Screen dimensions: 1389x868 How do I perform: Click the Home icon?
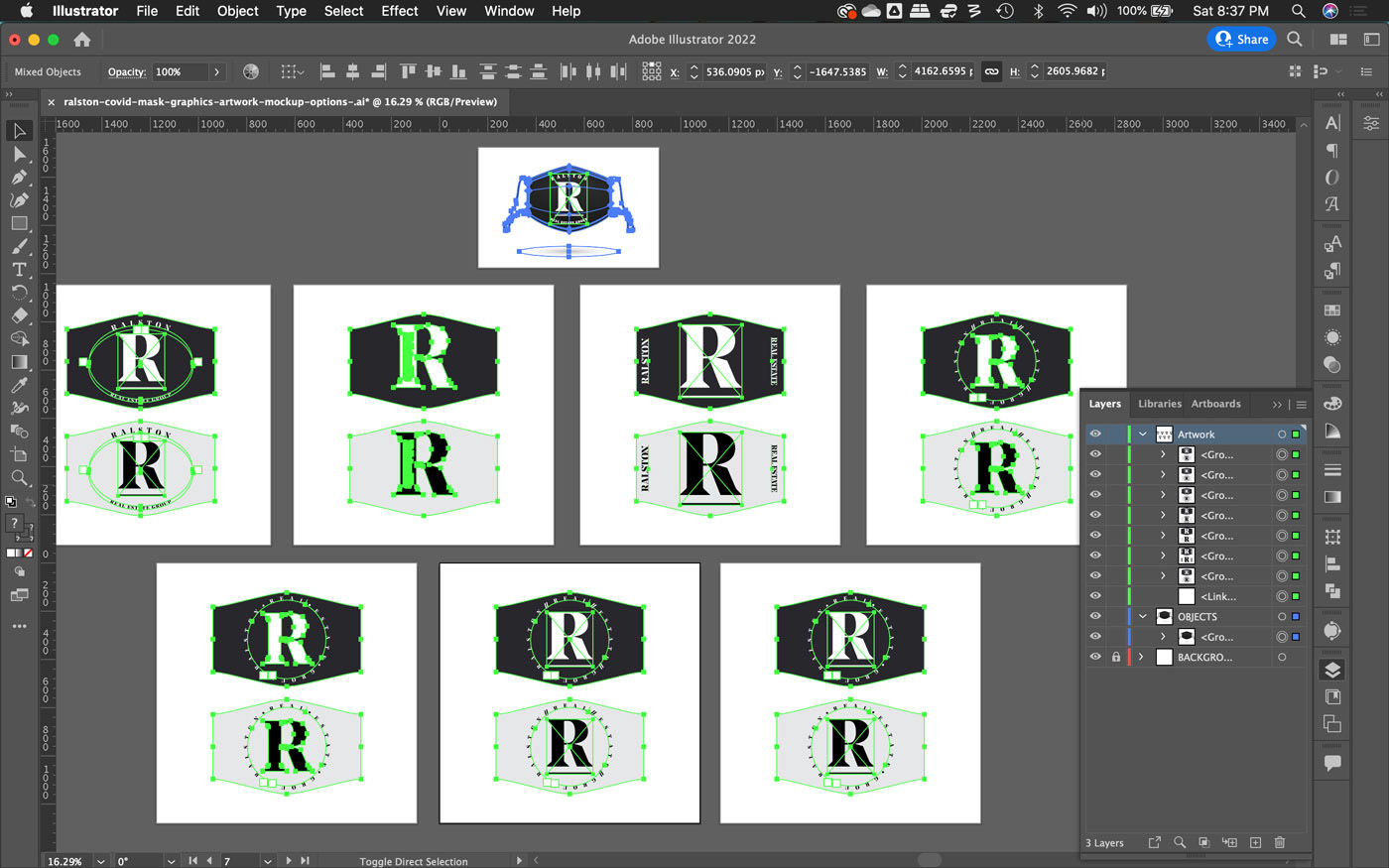(82, 40)
